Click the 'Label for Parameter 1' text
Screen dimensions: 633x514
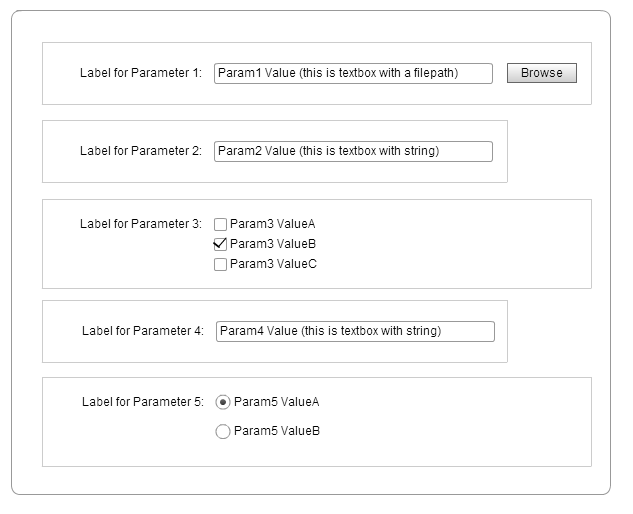pos(141,73)
